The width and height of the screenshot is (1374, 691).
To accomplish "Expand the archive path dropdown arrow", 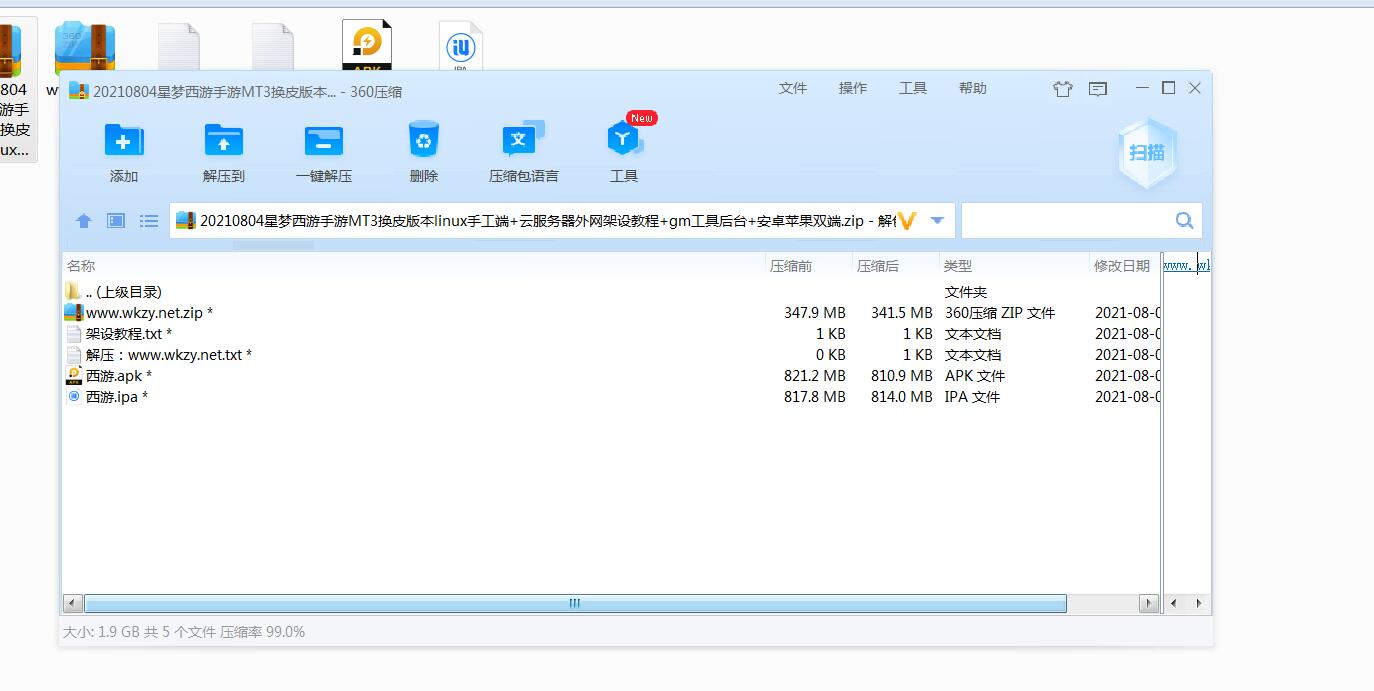I will [x=937, y=221].
